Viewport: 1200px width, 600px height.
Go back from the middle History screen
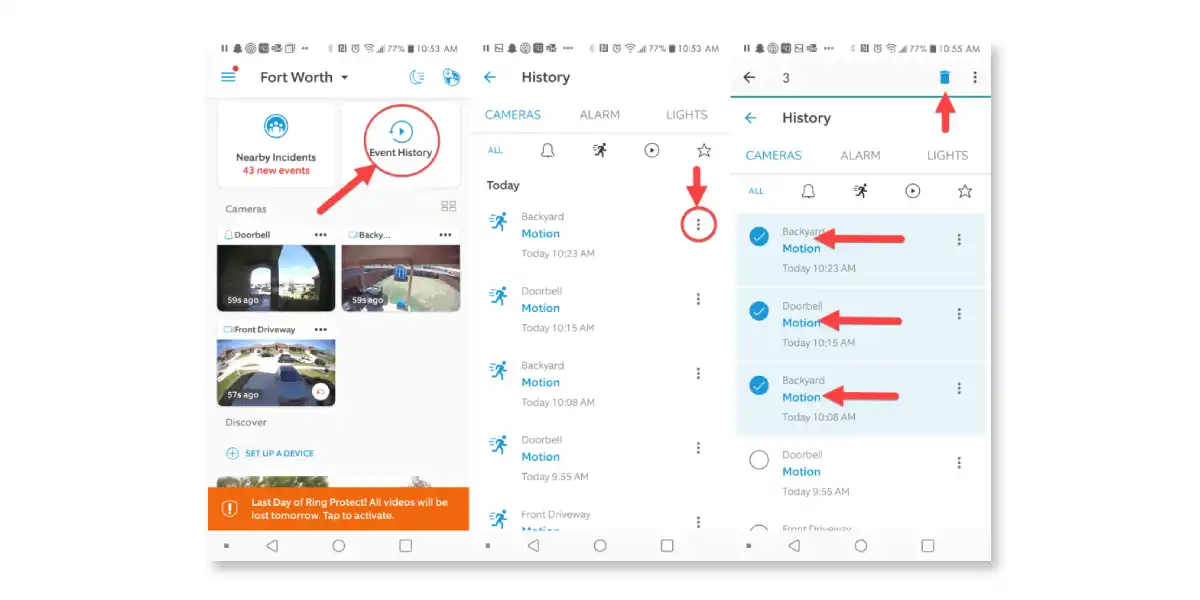pyautogui.click(x=490, y=77)
